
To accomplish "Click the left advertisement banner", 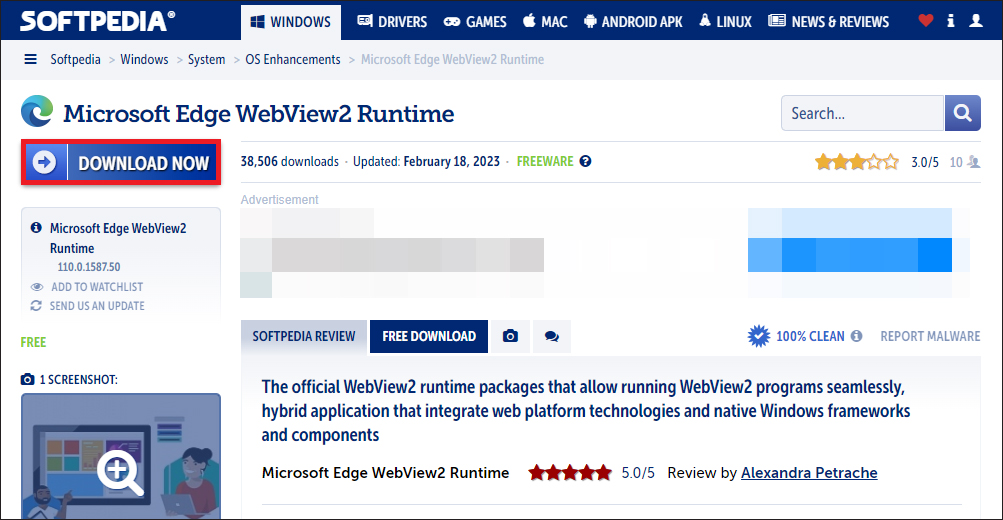I will 392,253.
